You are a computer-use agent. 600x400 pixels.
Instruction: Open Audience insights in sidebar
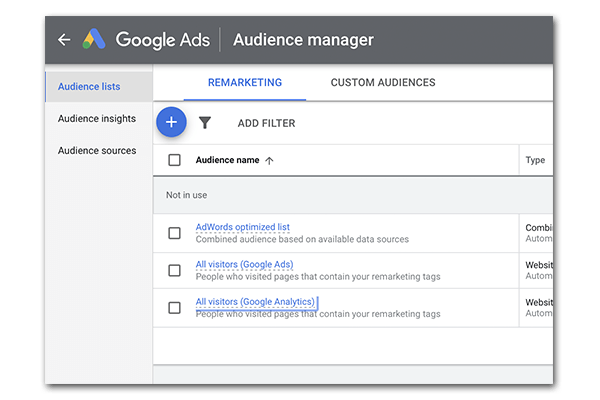[x=97, y=119]
